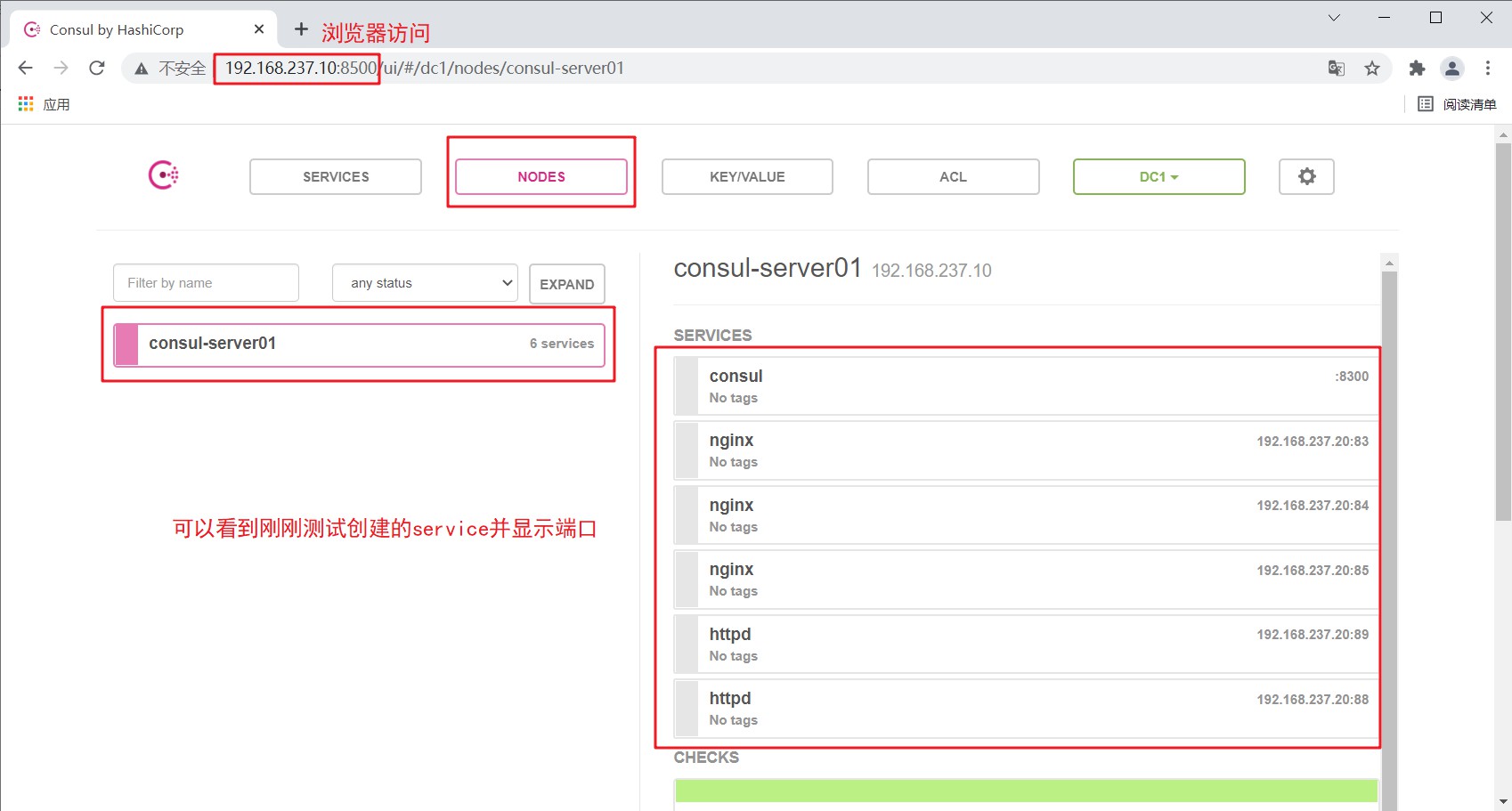The image size is (1512, 811).
Task: Focus the Filter by name field
Action: [206, 283]
